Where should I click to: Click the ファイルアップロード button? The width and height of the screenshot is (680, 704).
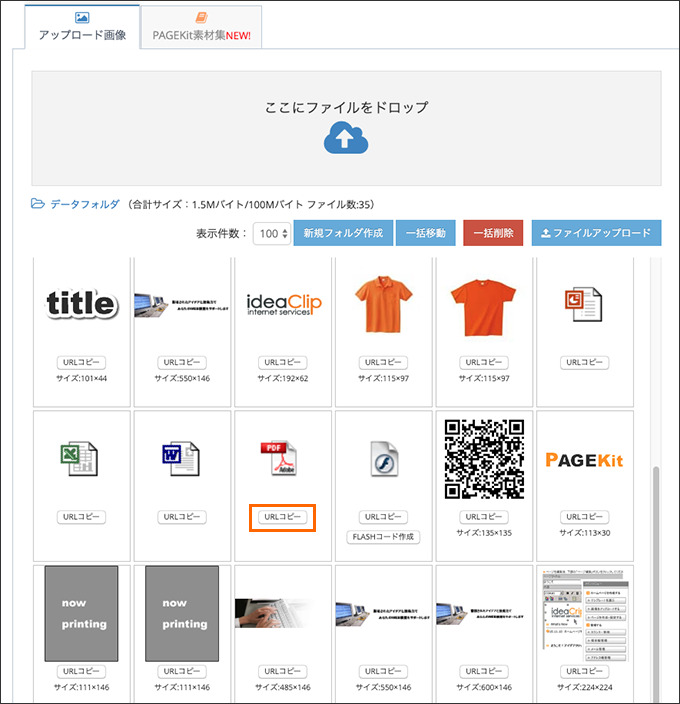pyautogui.click(x=597, y=233)
